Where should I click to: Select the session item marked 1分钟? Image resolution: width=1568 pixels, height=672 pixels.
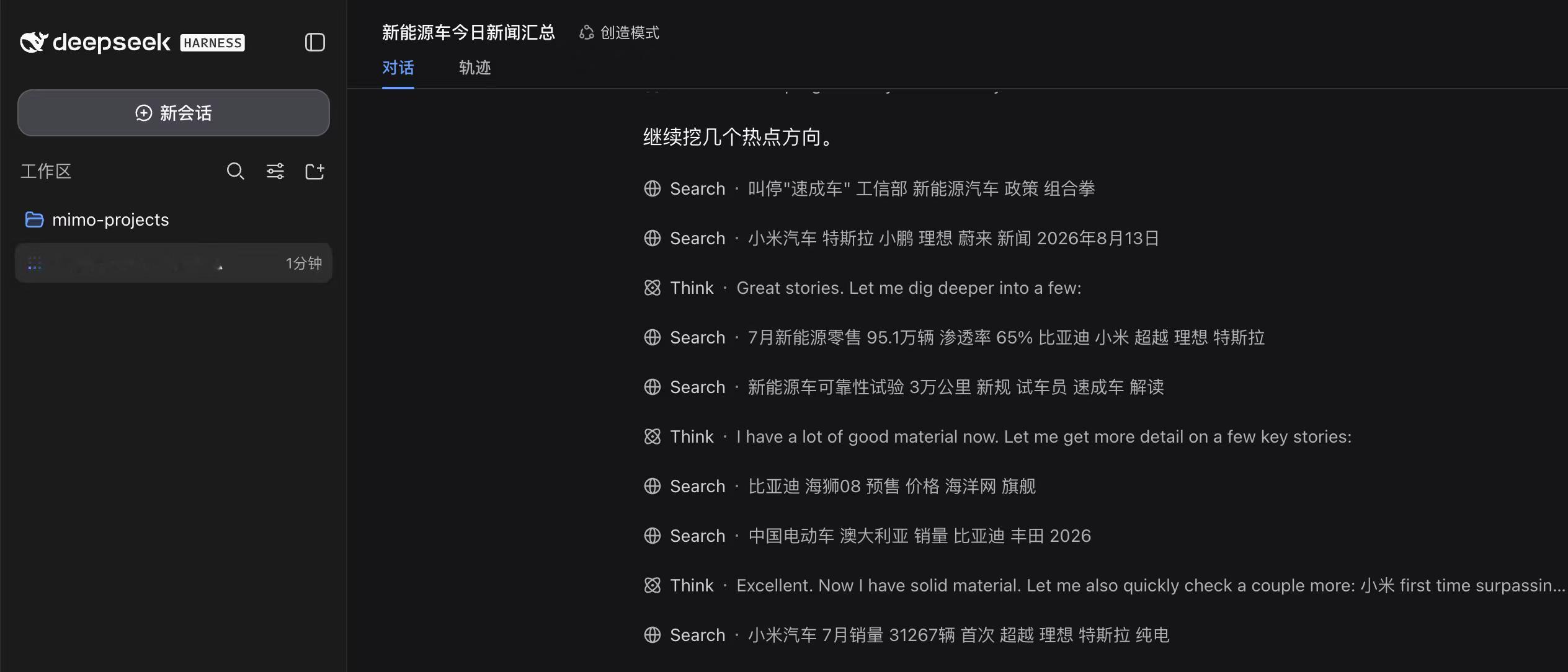tap(174, 263)
